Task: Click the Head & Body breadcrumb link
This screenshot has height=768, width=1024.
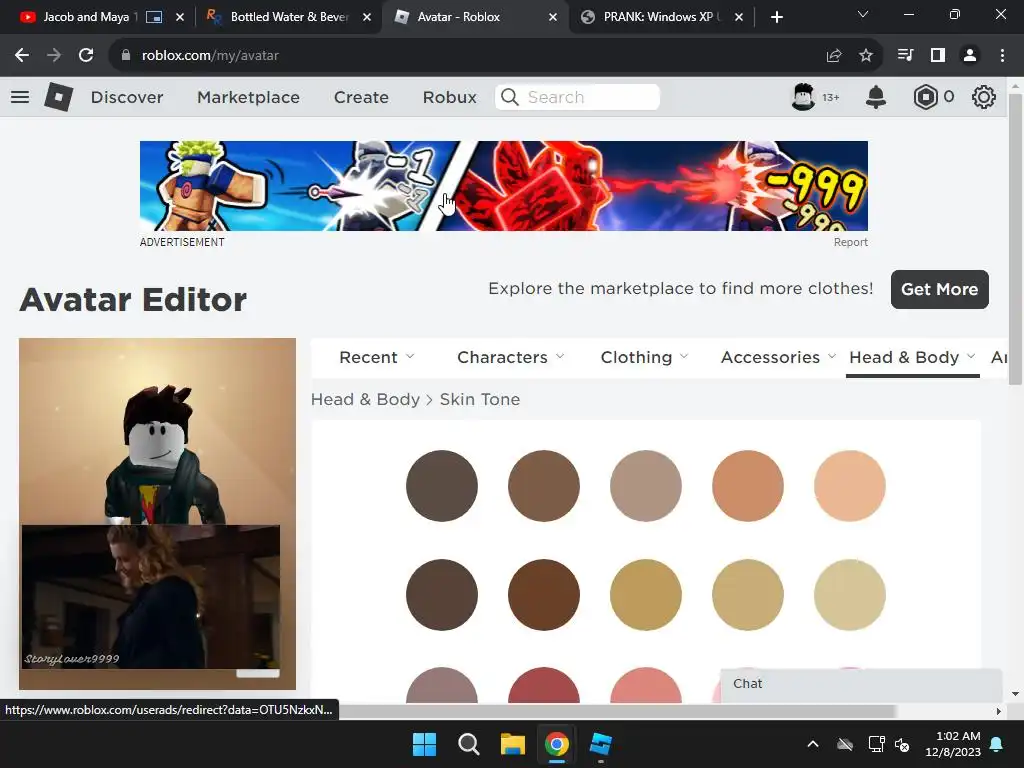Action: click(365, 399)
